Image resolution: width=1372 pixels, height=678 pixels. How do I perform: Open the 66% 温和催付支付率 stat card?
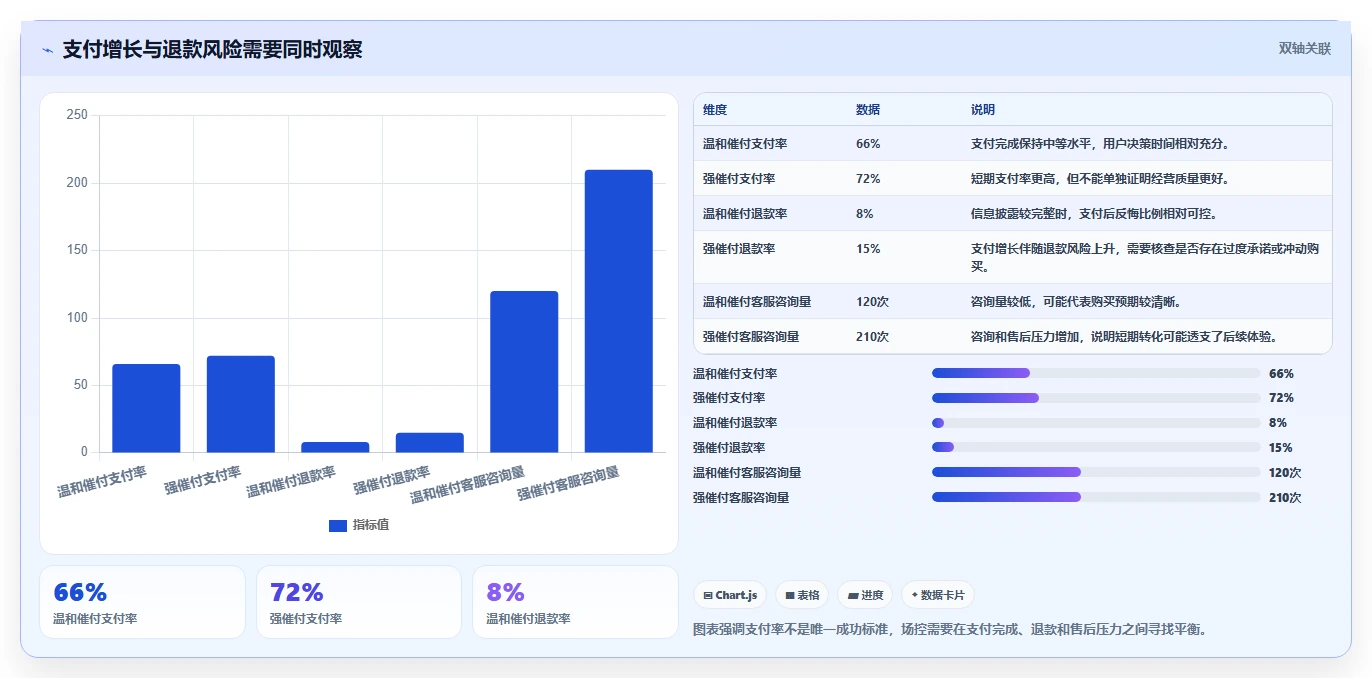[x=142, y=602]
